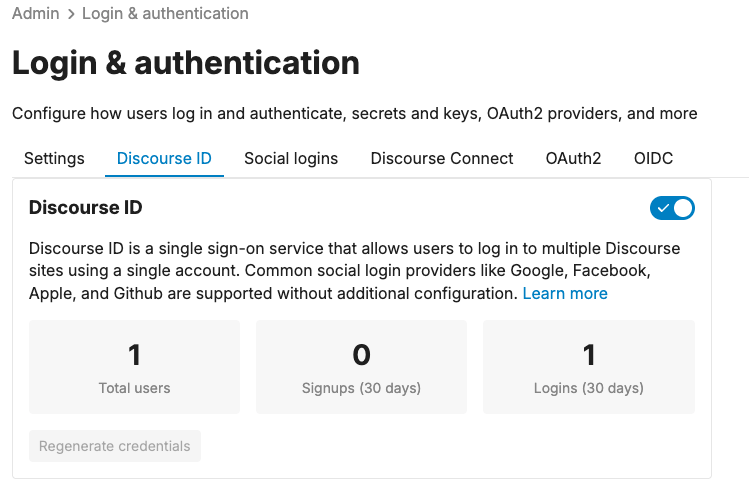Switch to the OAuth2 tab
The image size is (749, 495).
click(x=573, y=158)
